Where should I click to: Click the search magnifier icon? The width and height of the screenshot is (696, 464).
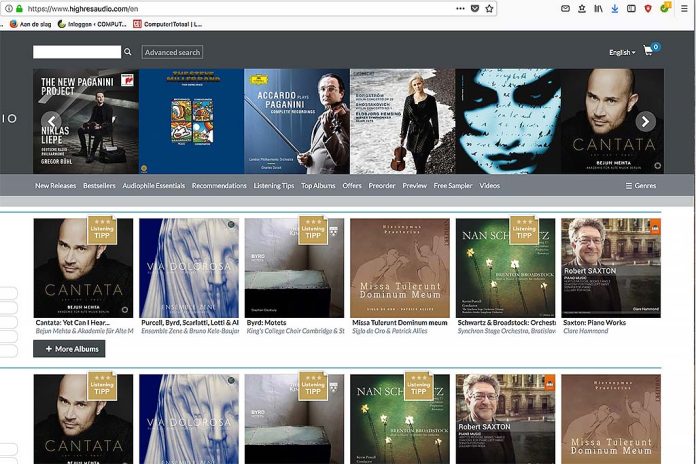tap(128, 52)
